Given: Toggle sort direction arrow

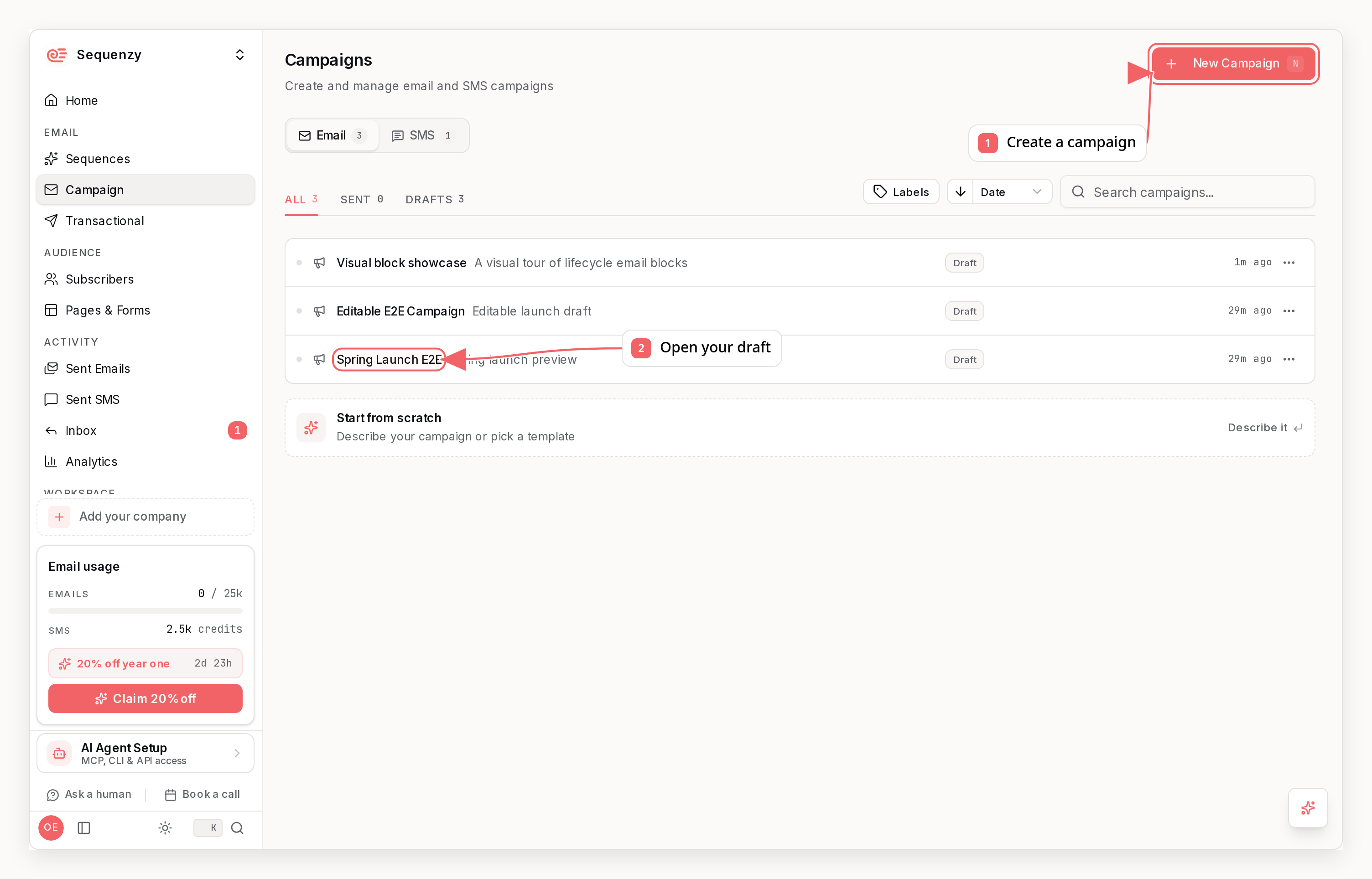Looking at the screenshot, I should coord(960,192).
